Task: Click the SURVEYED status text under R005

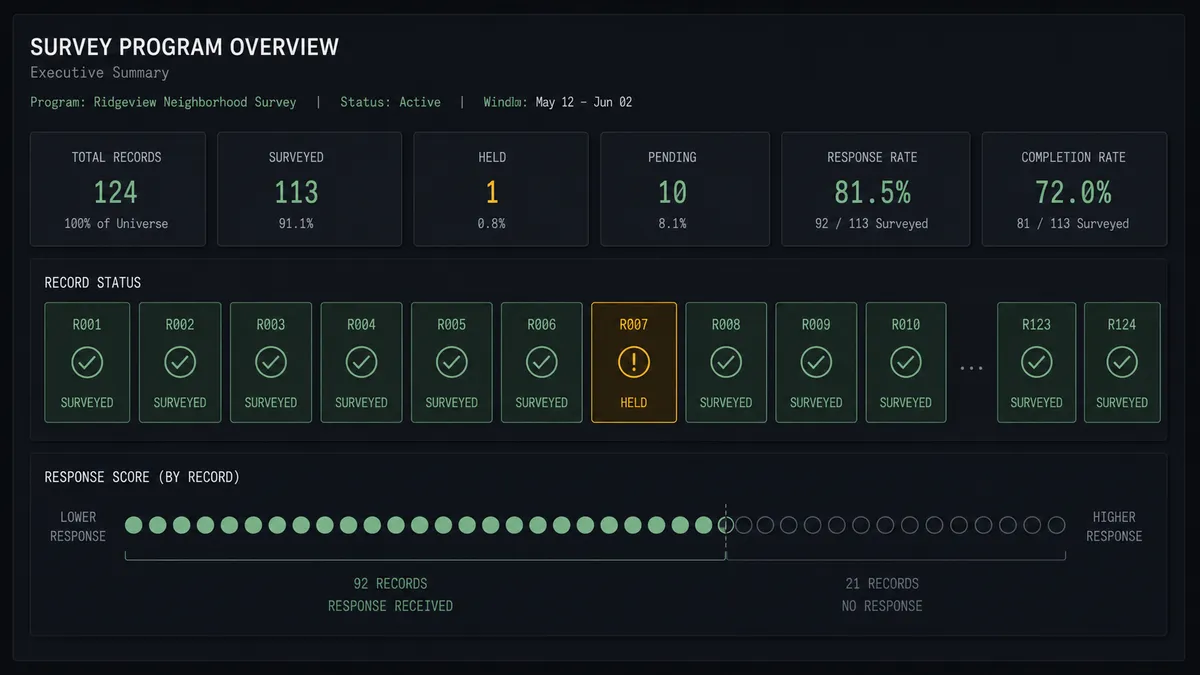Action: [x=452, y=403]
